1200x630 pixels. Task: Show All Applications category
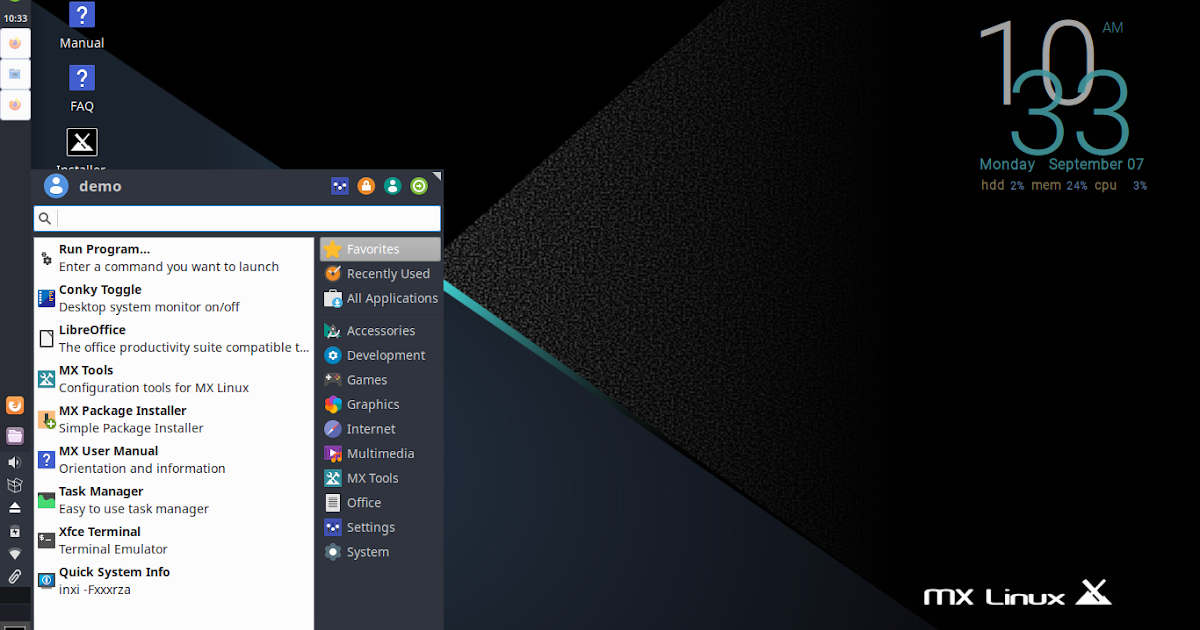coord(380,298)
